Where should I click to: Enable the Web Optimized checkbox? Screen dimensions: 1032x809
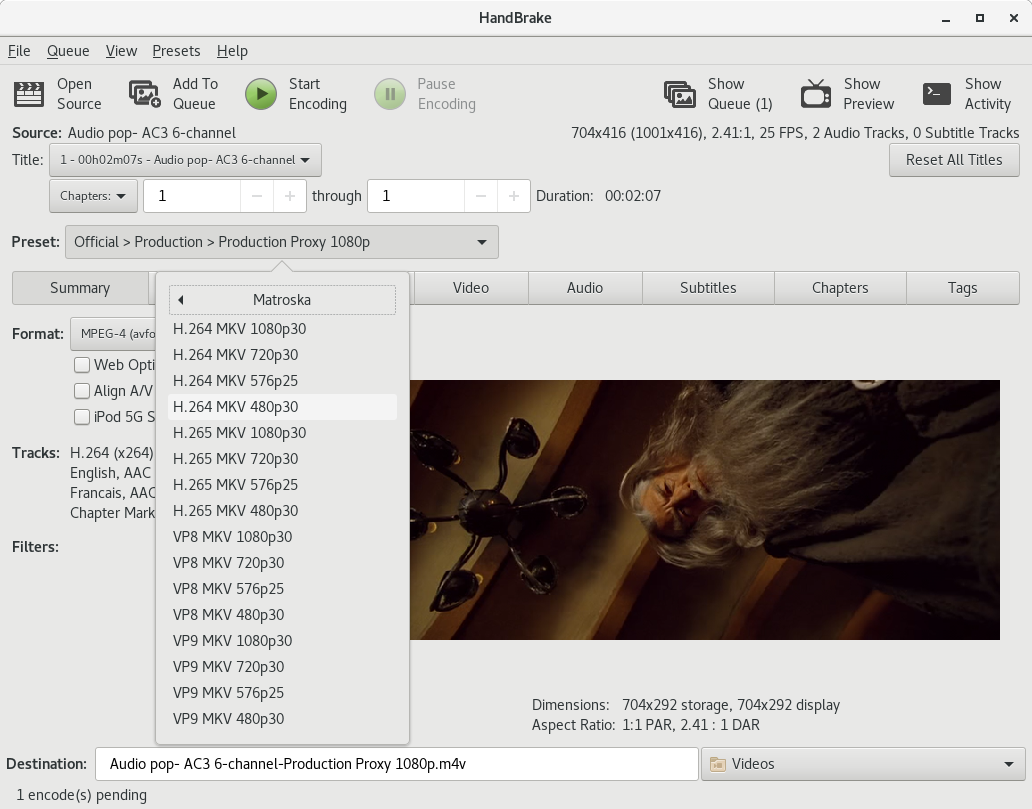pos(82,365)
